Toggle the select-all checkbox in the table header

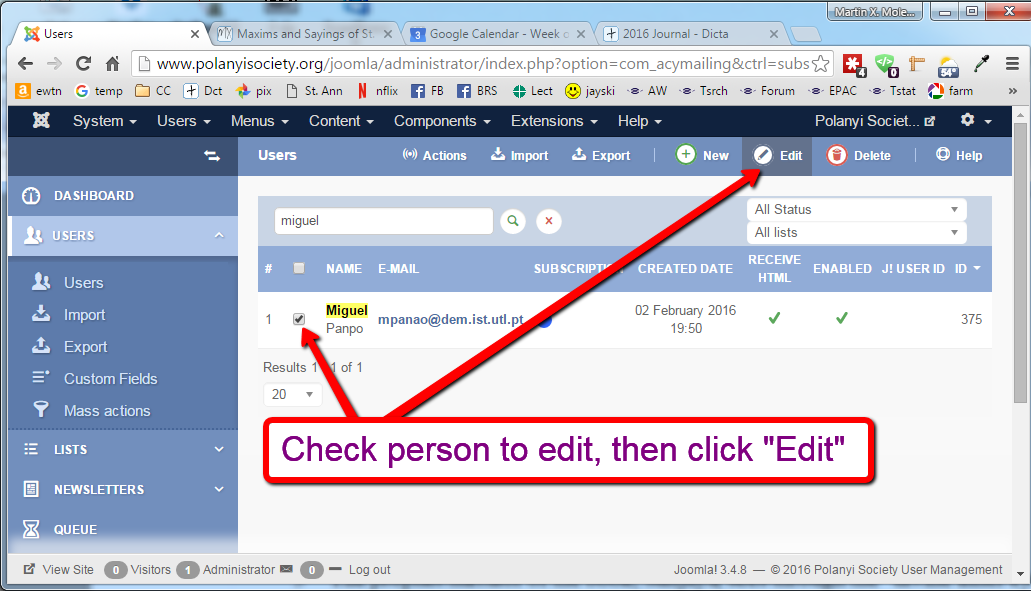pyautogui.click(x=299, y=268)
